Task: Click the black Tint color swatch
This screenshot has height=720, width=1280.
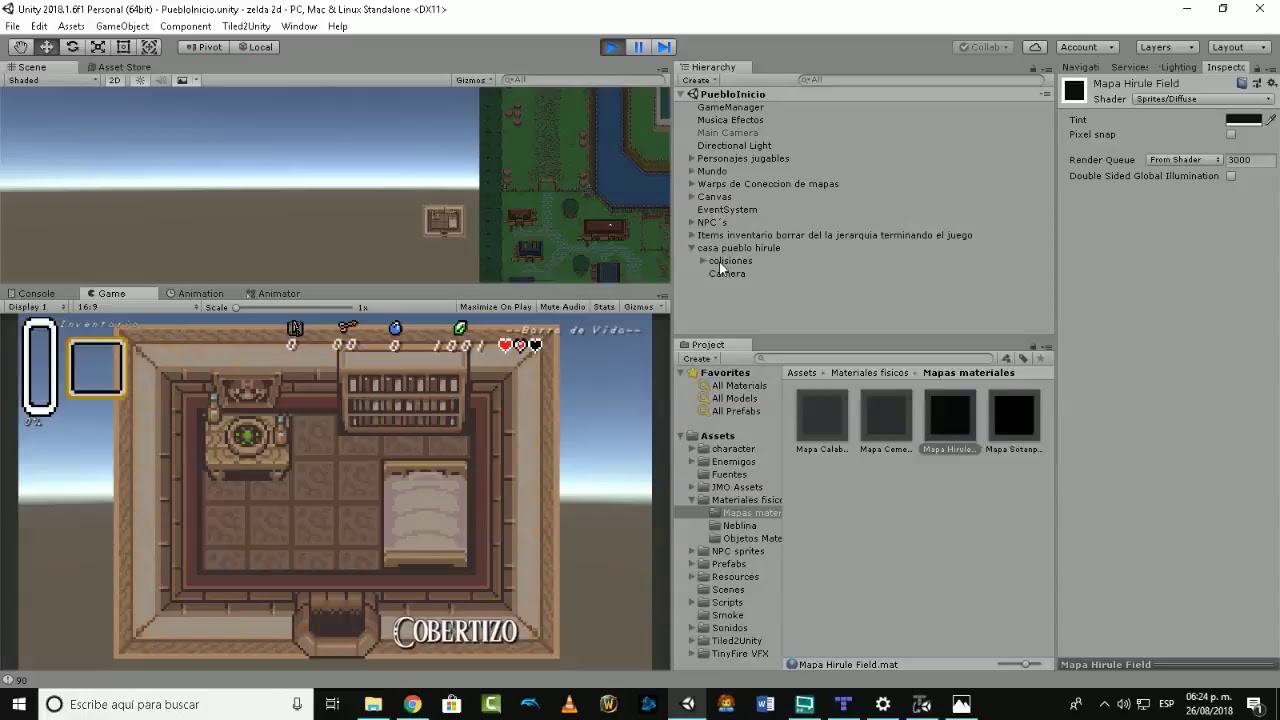Action: point(1244,119)
